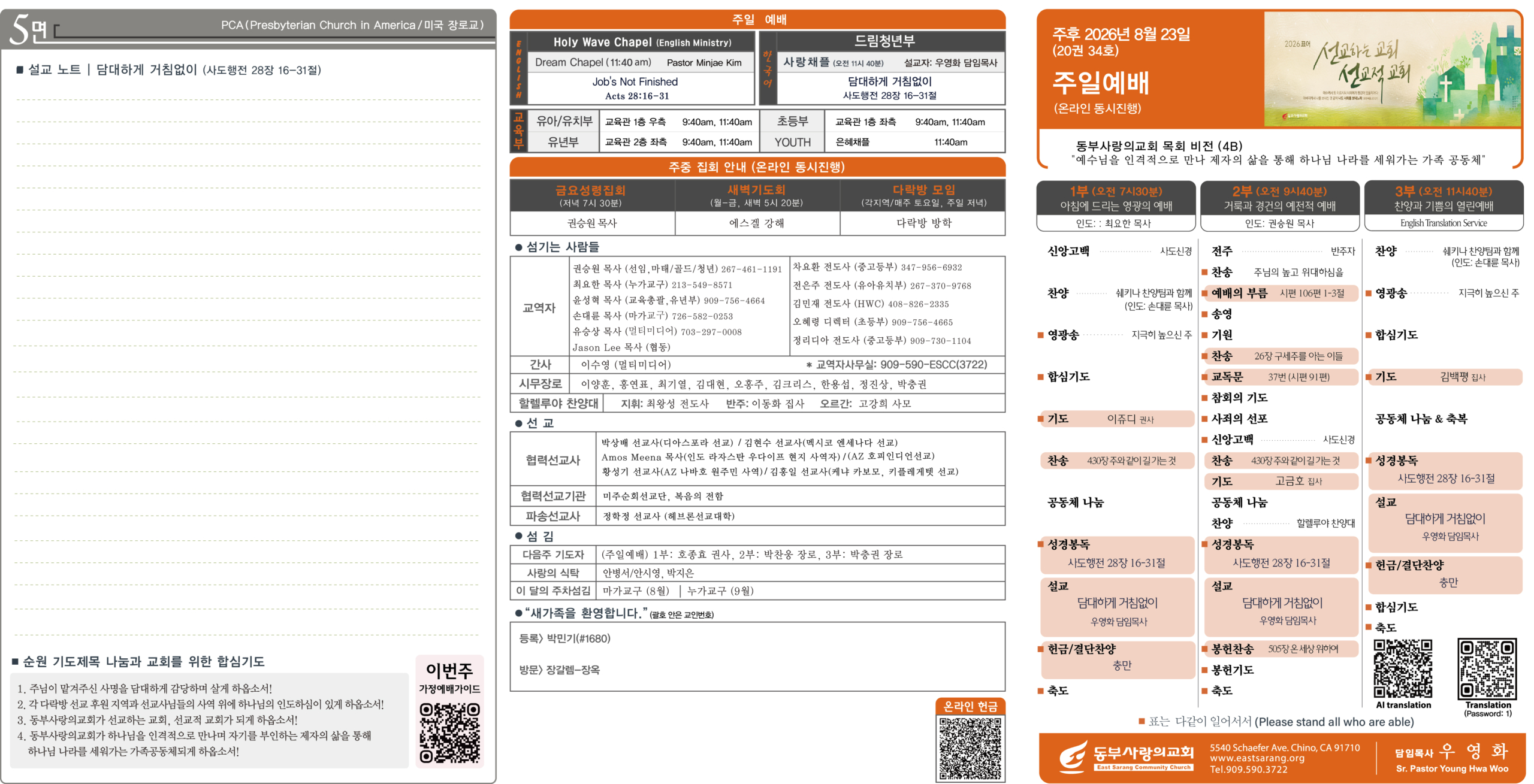The image size is (1534, 784).
Task: Click the 기도 고금호 집사 item
Action: coord(1280,481)
